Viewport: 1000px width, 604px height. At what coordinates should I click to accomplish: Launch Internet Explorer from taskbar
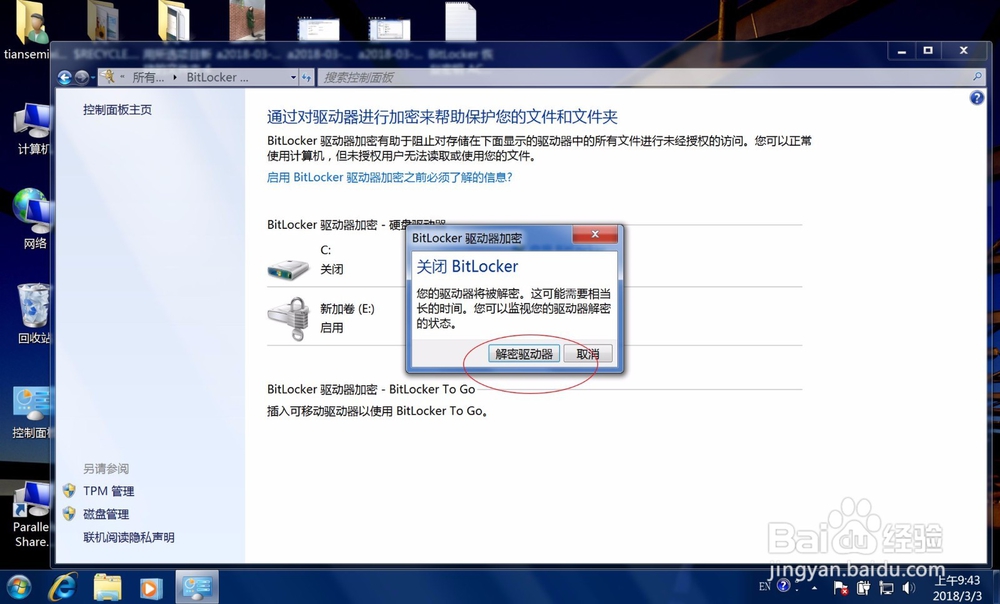[64, 587]
